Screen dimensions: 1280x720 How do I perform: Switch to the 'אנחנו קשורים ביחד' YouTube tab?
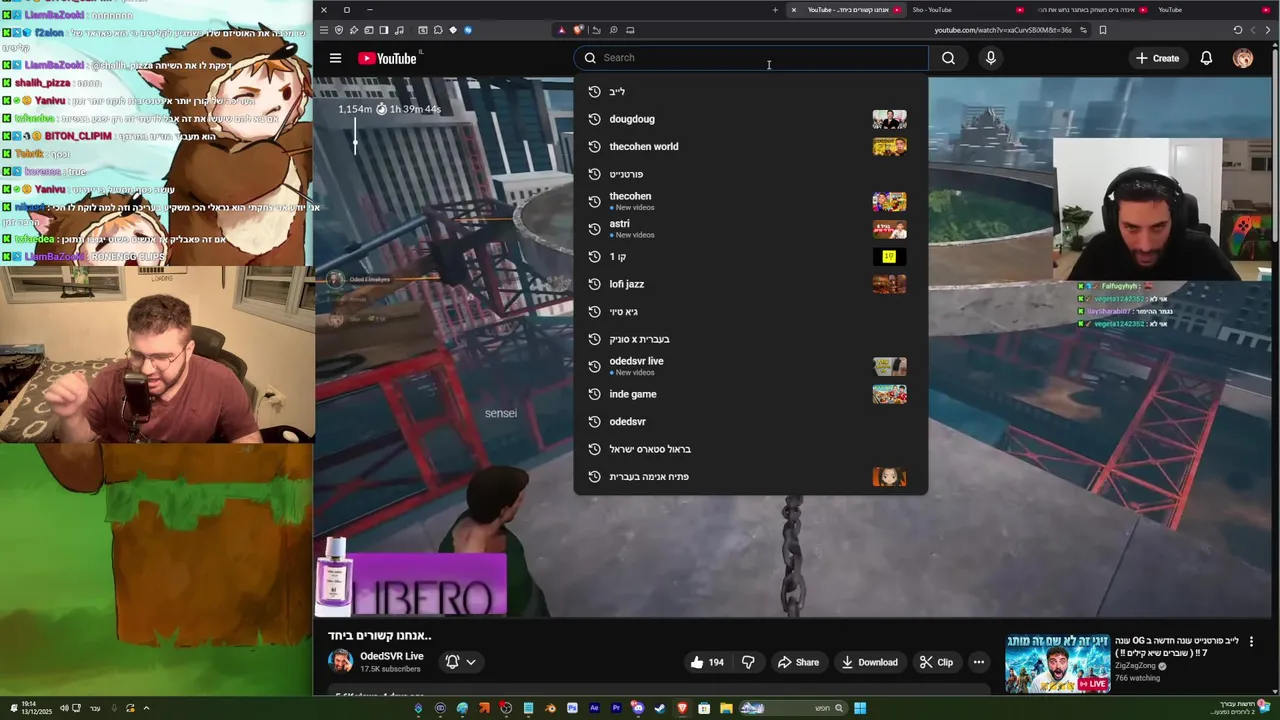pos(848,10)
